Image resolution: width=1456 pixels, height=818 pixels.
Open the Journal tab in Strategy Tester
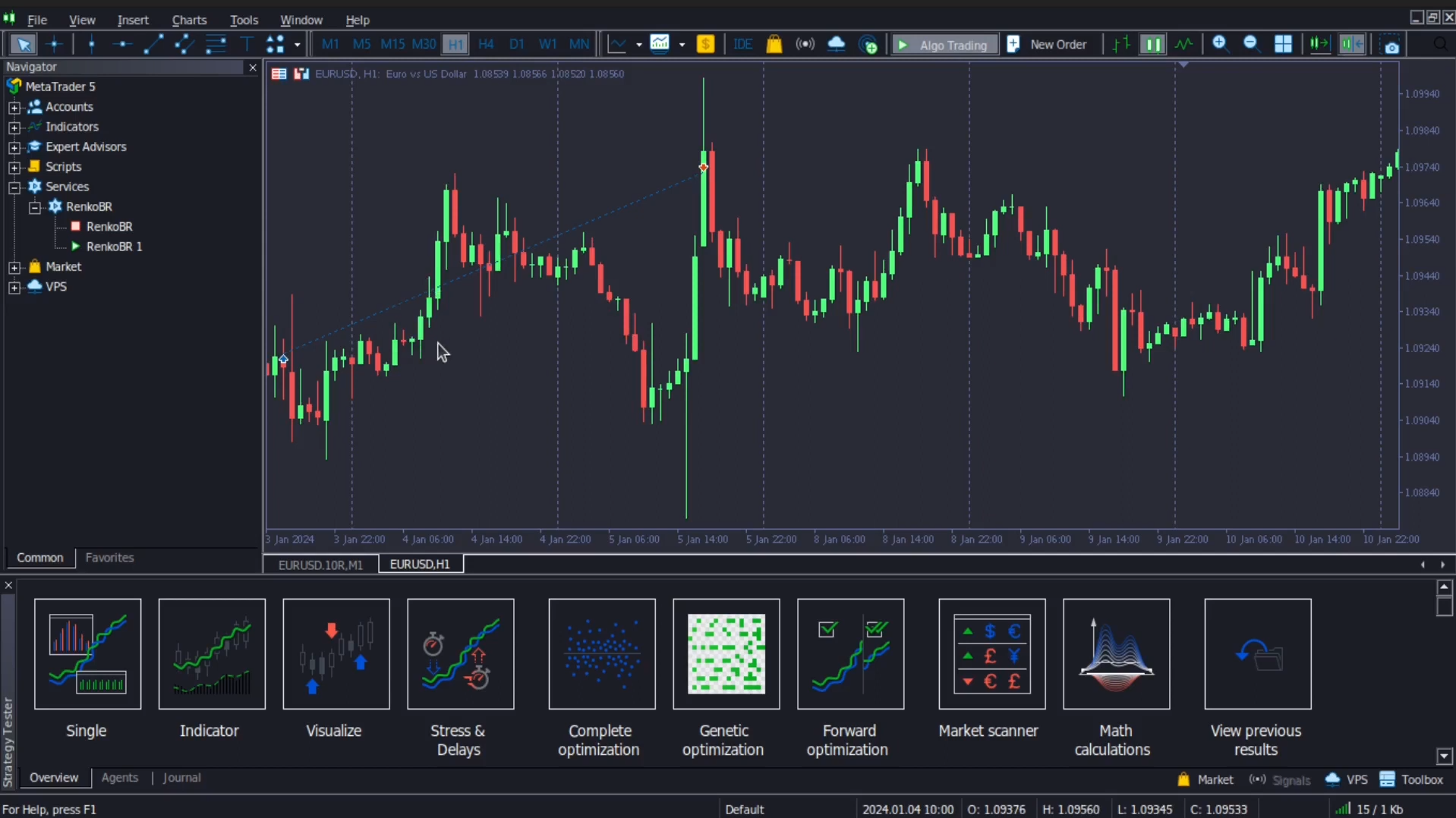[x=181, y=778]
